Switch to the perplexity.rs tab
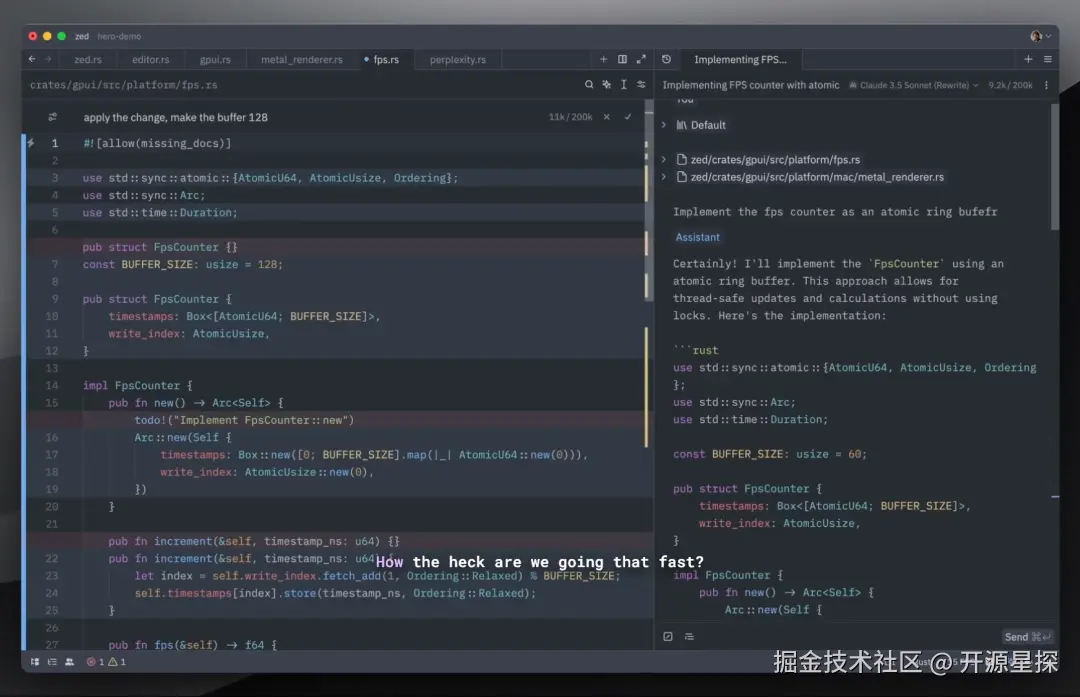Screen dimensions: 1080x697 click(457, 60)
